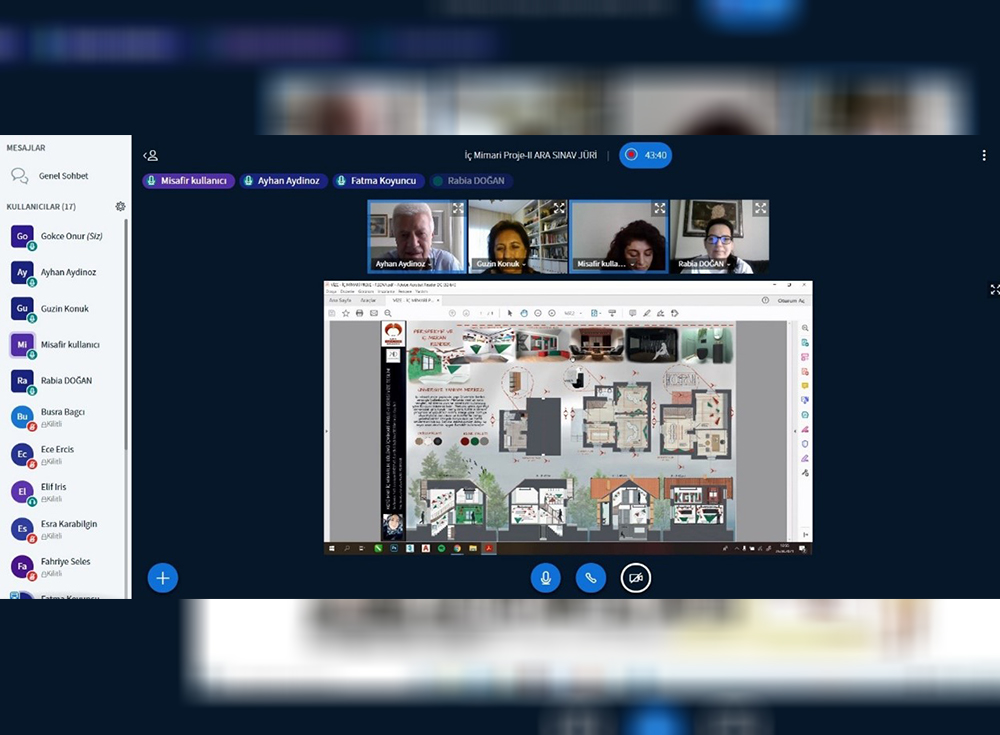
Task: Click the Misafir kullanıcı talking indicator
Action: coord(188,181)
